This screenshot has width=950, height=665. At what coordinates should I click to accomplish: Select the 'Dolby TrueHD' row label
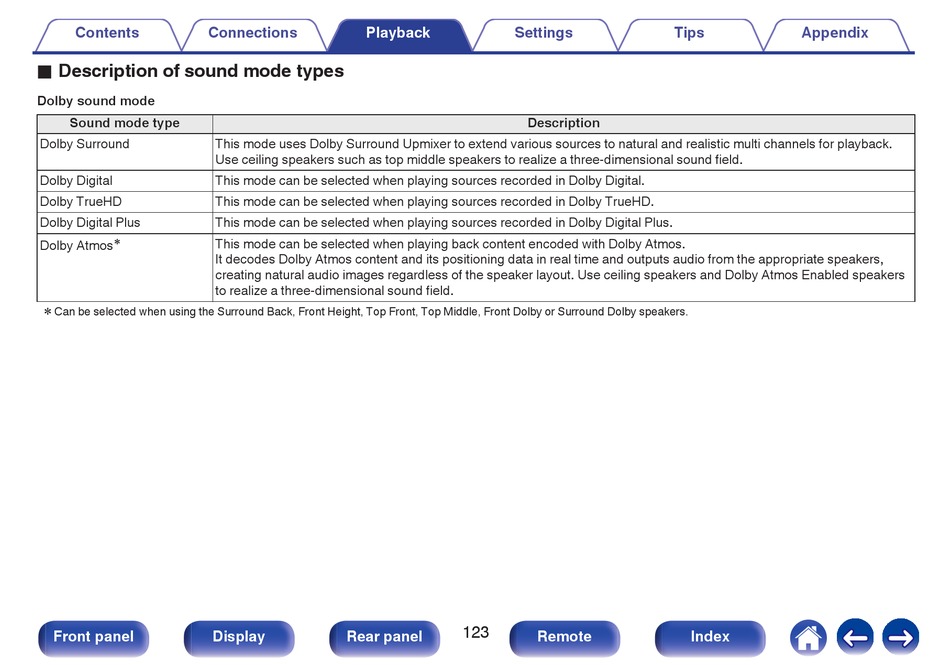(81, 202)
